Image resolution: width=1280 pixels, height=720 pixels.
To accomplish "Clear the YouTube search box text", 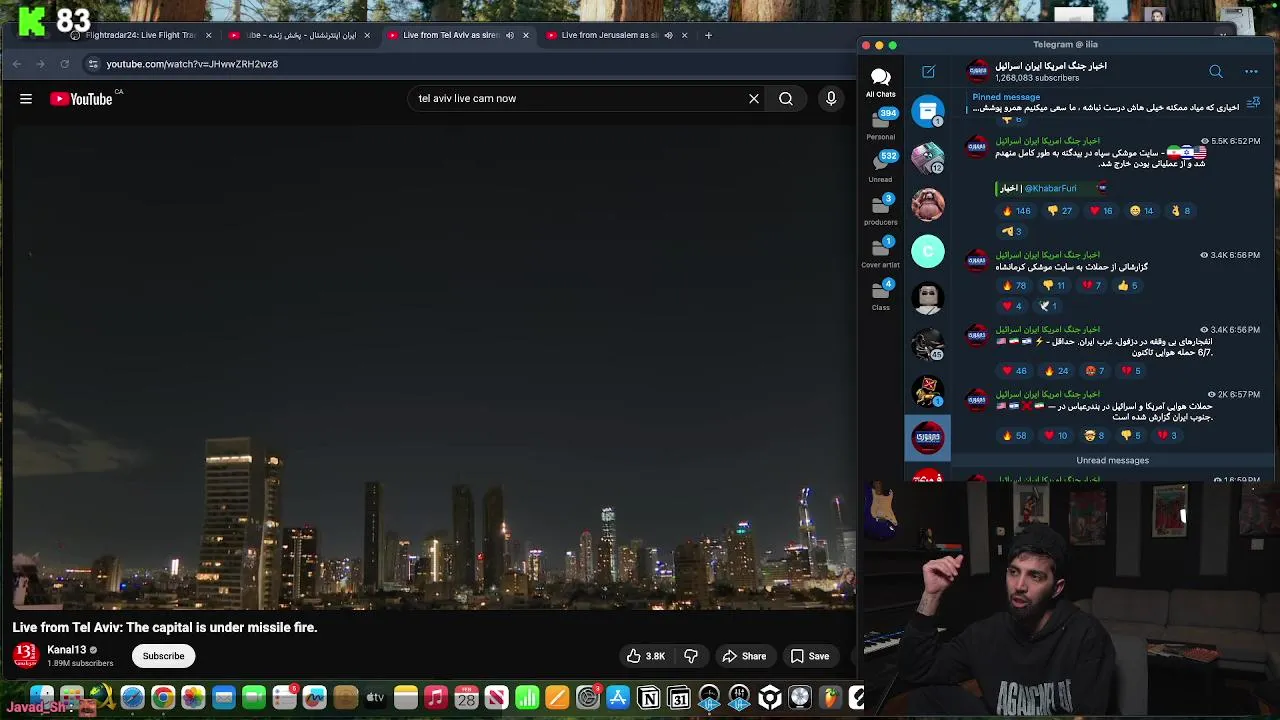I will tap(754, 99).
